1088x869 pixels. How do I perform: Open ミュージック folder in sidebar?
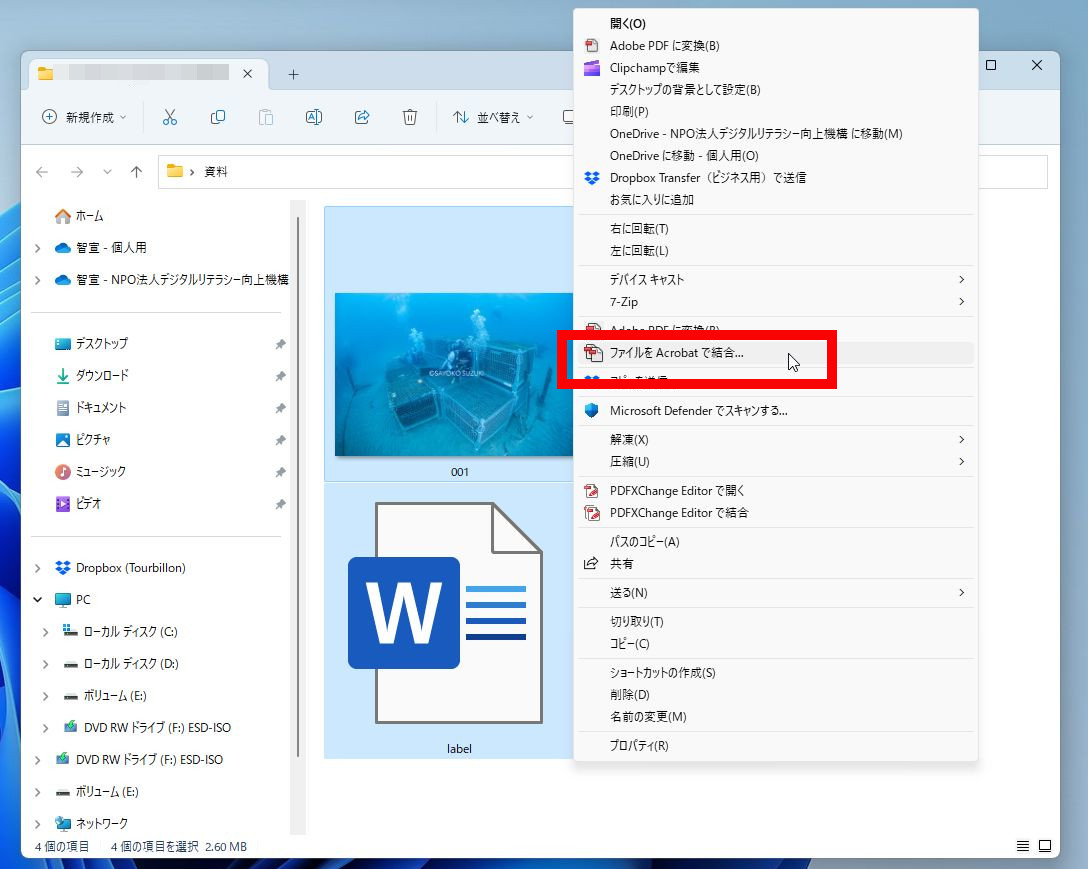coord(90,471)
